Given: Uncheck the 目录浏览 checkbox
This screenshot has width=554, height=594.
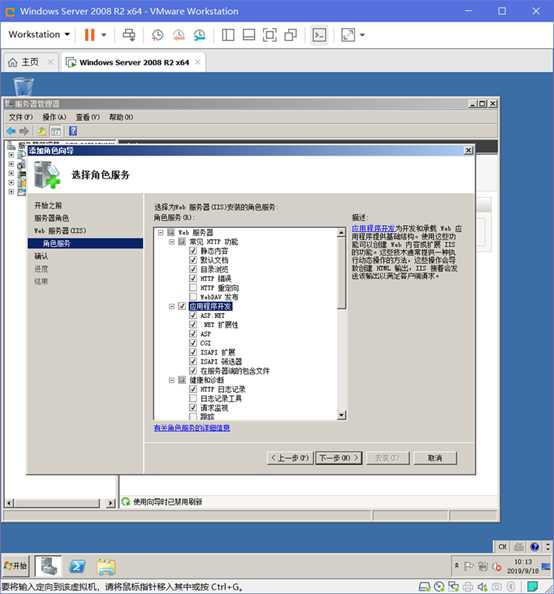Looking at the screenshot, I should click(x=193, y=269).
